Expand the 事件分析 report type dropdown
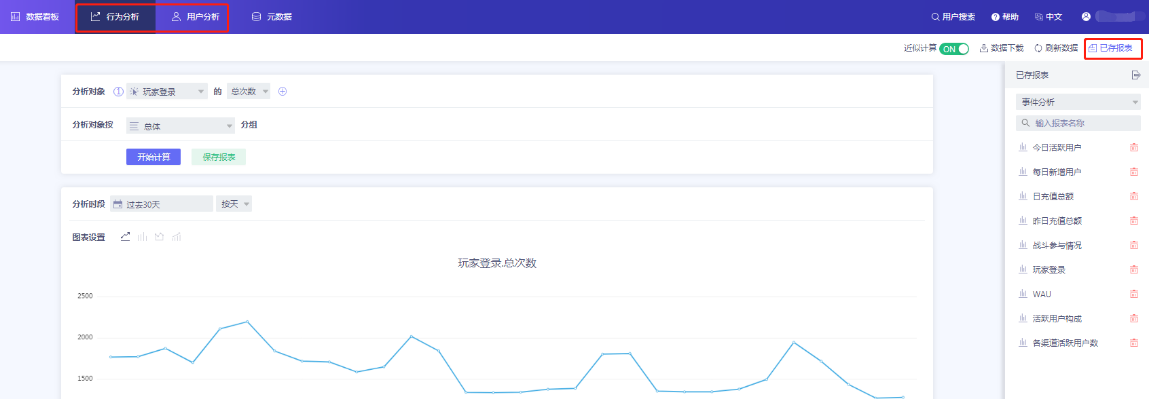 point(1077,102)
